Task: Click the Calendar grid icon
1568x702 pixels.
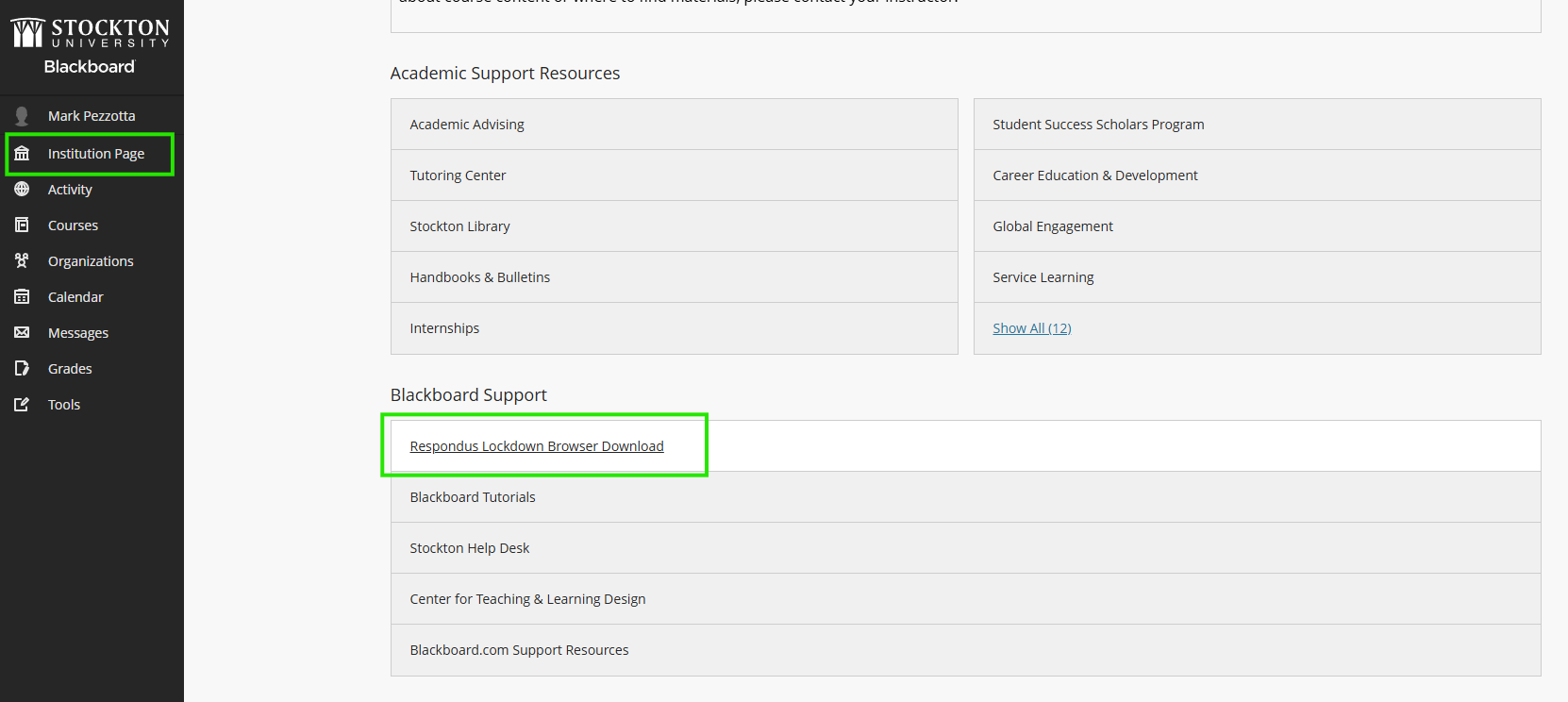Action: pyautogui.click(x=22, y=297)
